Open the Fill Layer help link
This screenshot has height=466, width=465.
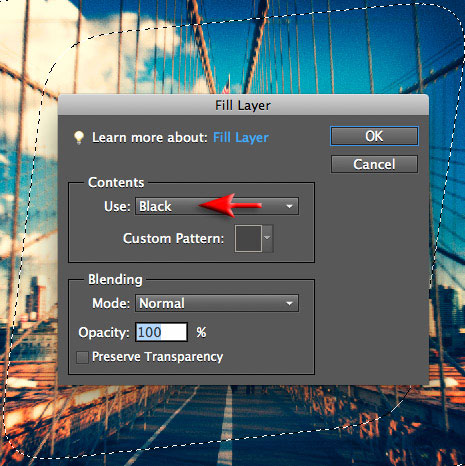(x=241, y=137)
